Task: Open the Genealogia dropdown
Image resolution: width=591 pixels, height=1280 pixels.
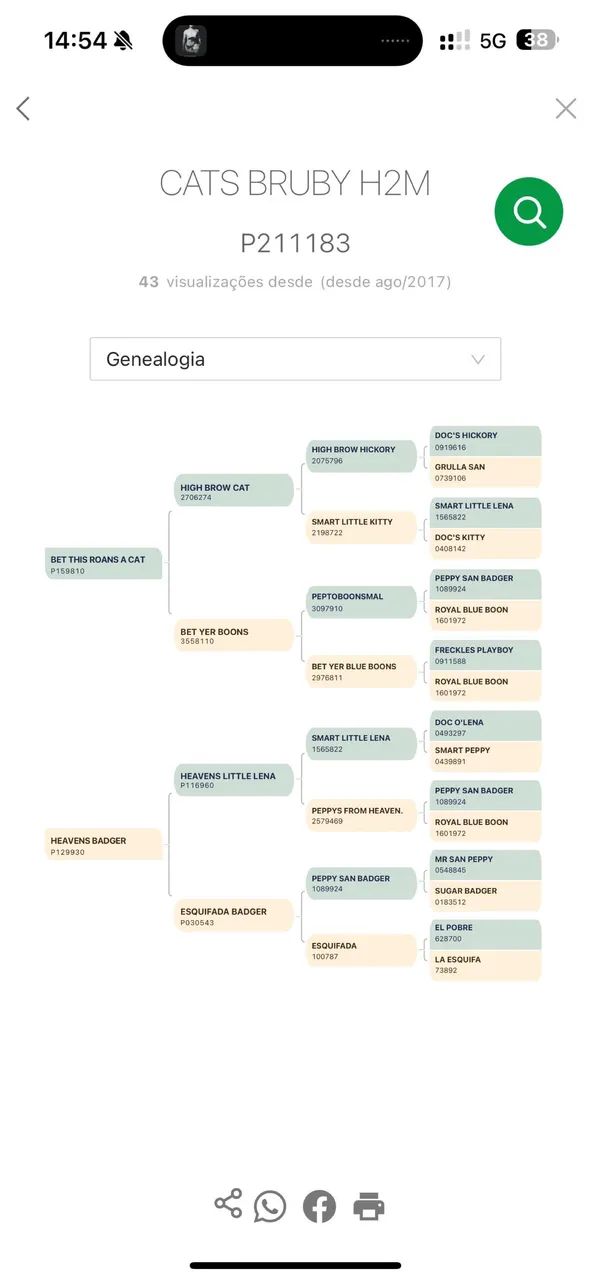Action: pos(295,359)
